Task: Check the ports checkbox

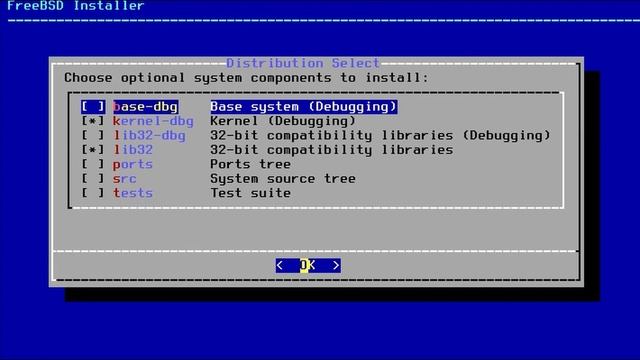Action: pos(93,164)
